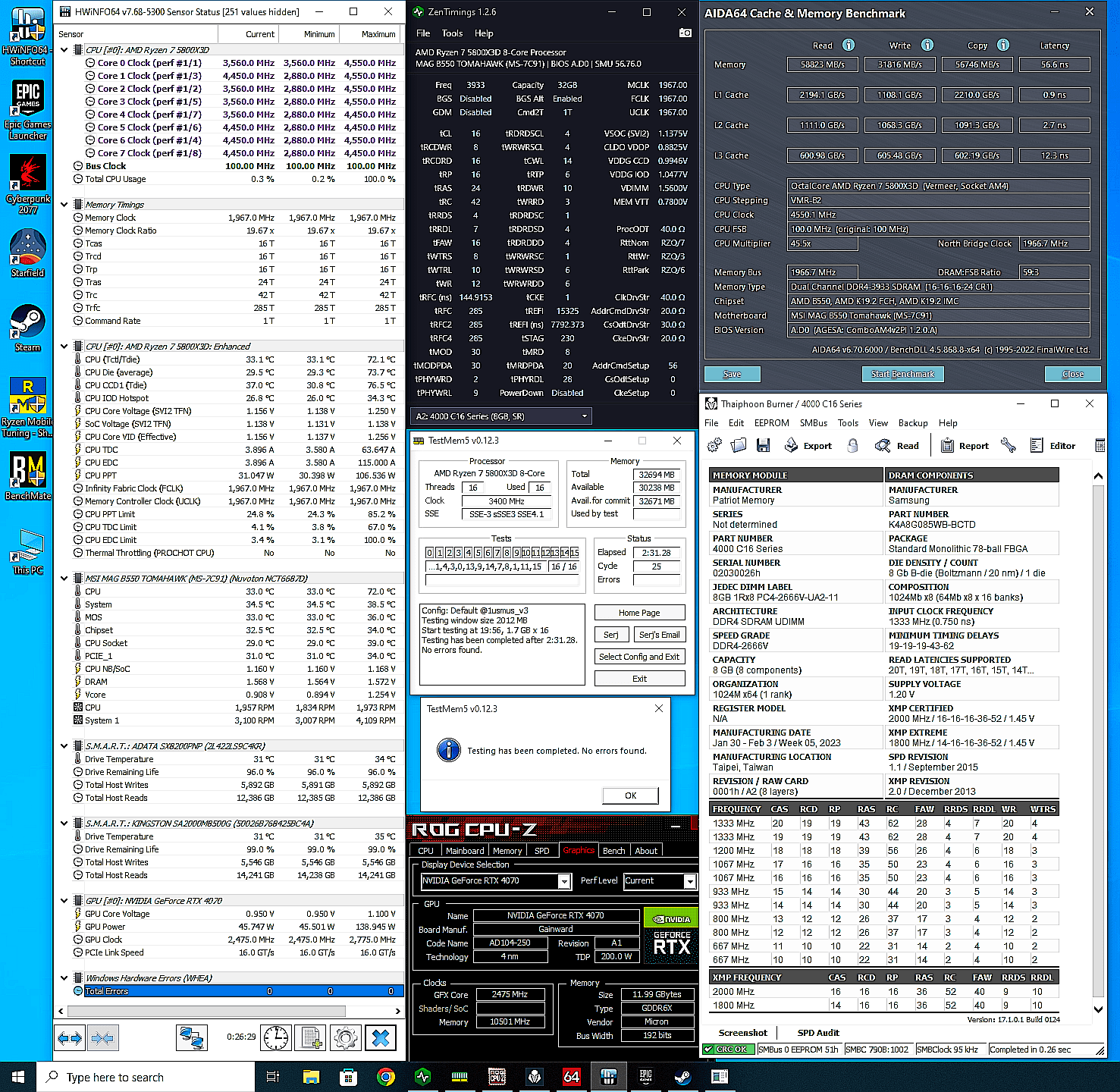Open Epic Games Launcher desktop icon
Screen dimensions: 1120x1092
[28, 110]
